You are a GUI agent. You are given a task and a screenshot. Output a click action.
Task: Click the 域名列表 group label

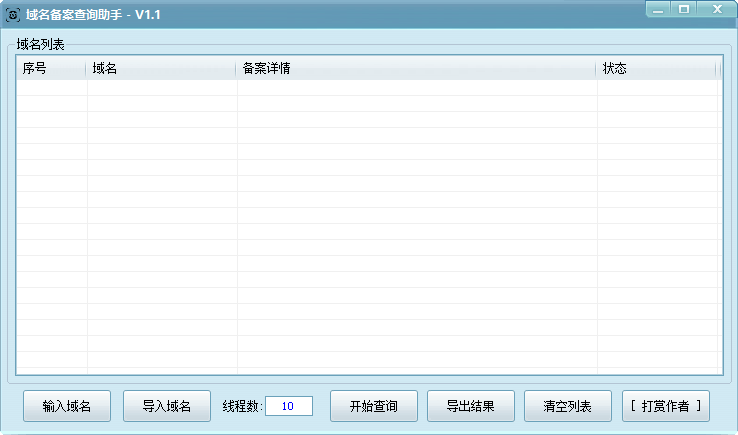pos(40,45)
